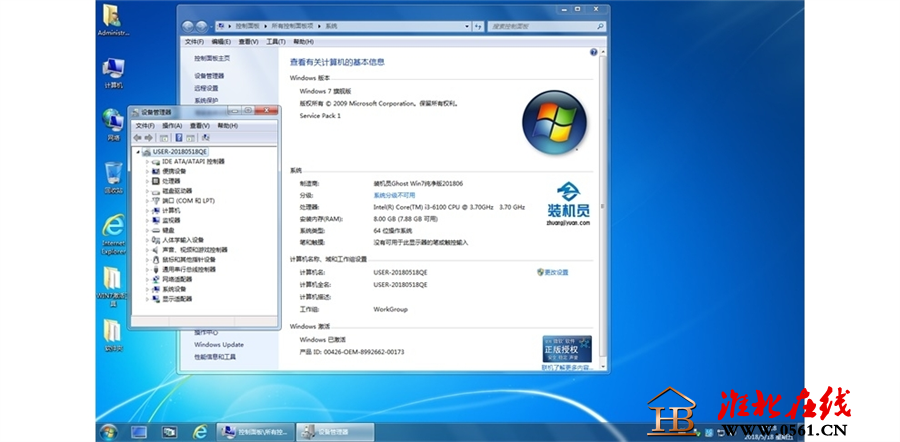Select the 监视器 monitor category
This screenshot has width=900, height=442.
pyautogui.click(x=171, y=220)
